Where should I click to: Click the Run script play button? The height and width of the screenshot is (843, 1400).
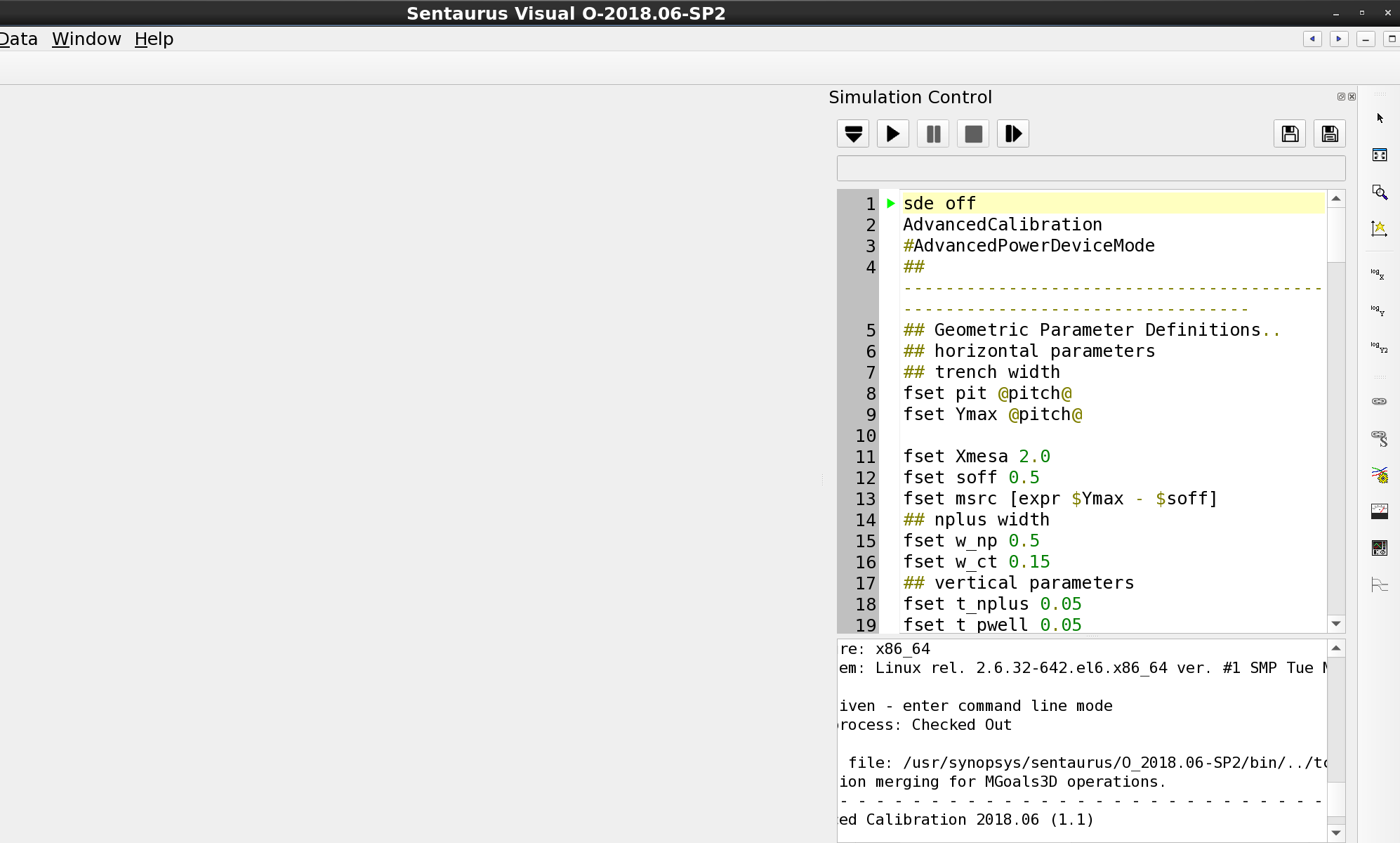[892, 133]
